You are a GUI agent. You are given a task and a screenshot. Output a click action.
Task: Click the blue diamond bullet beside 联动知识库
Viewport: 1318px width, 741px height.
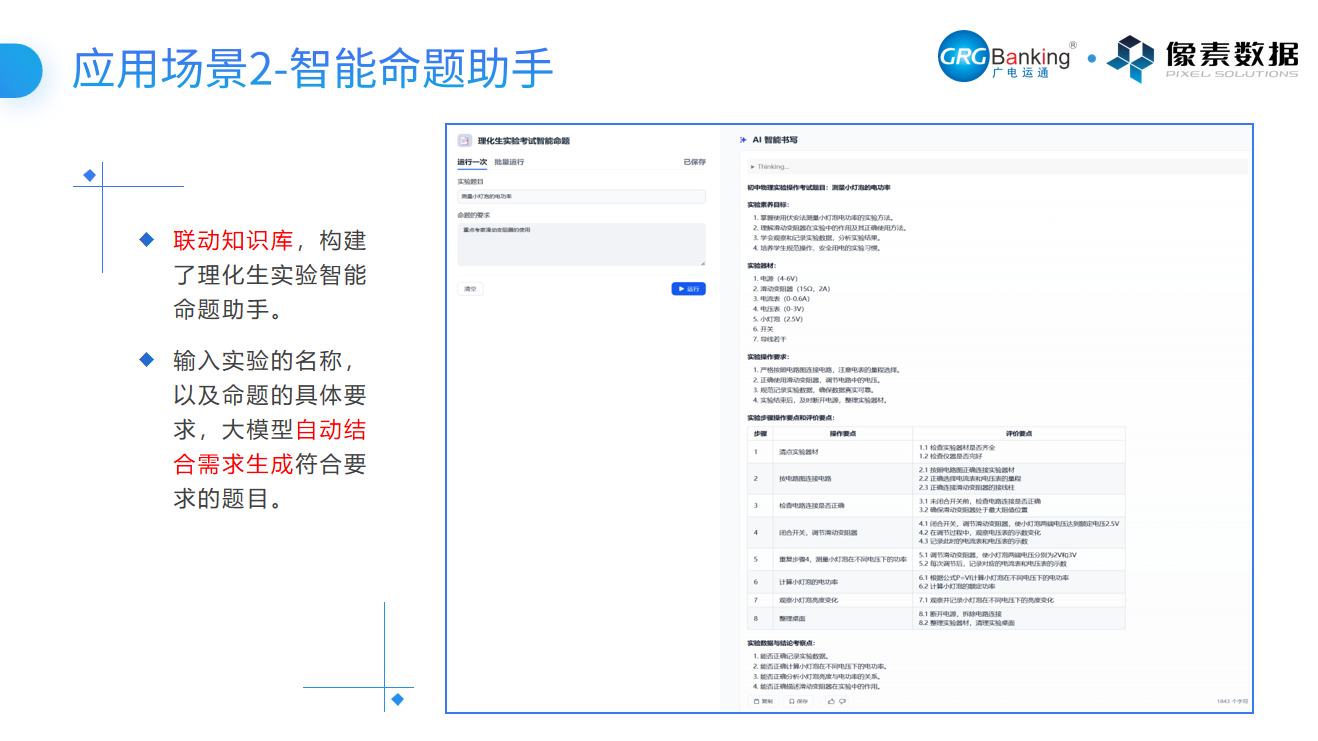tap(147, 240)
